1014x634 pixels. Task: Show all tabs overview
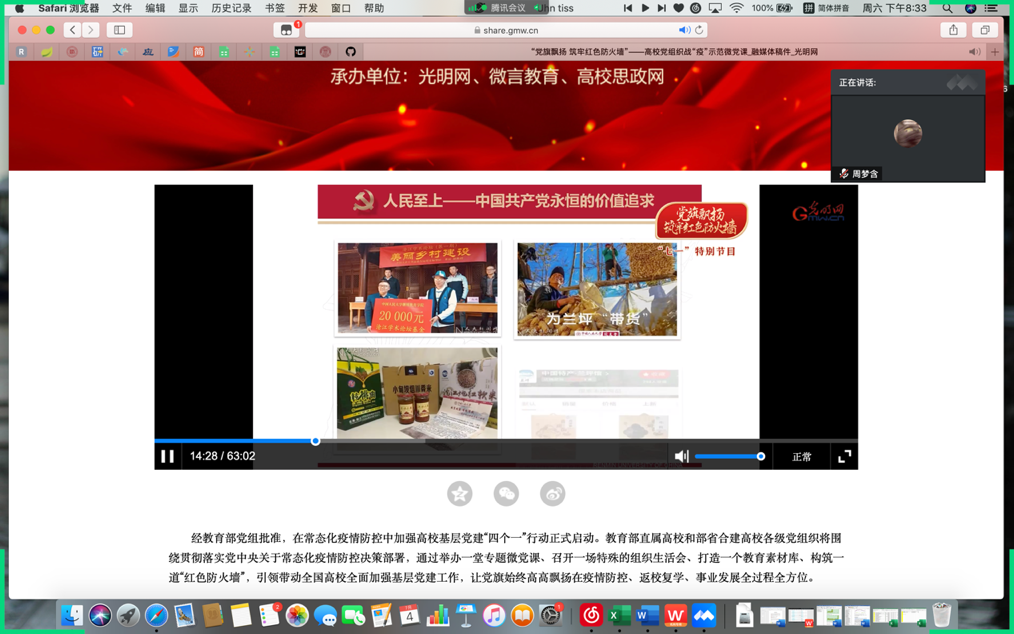[x=984, y=30]
